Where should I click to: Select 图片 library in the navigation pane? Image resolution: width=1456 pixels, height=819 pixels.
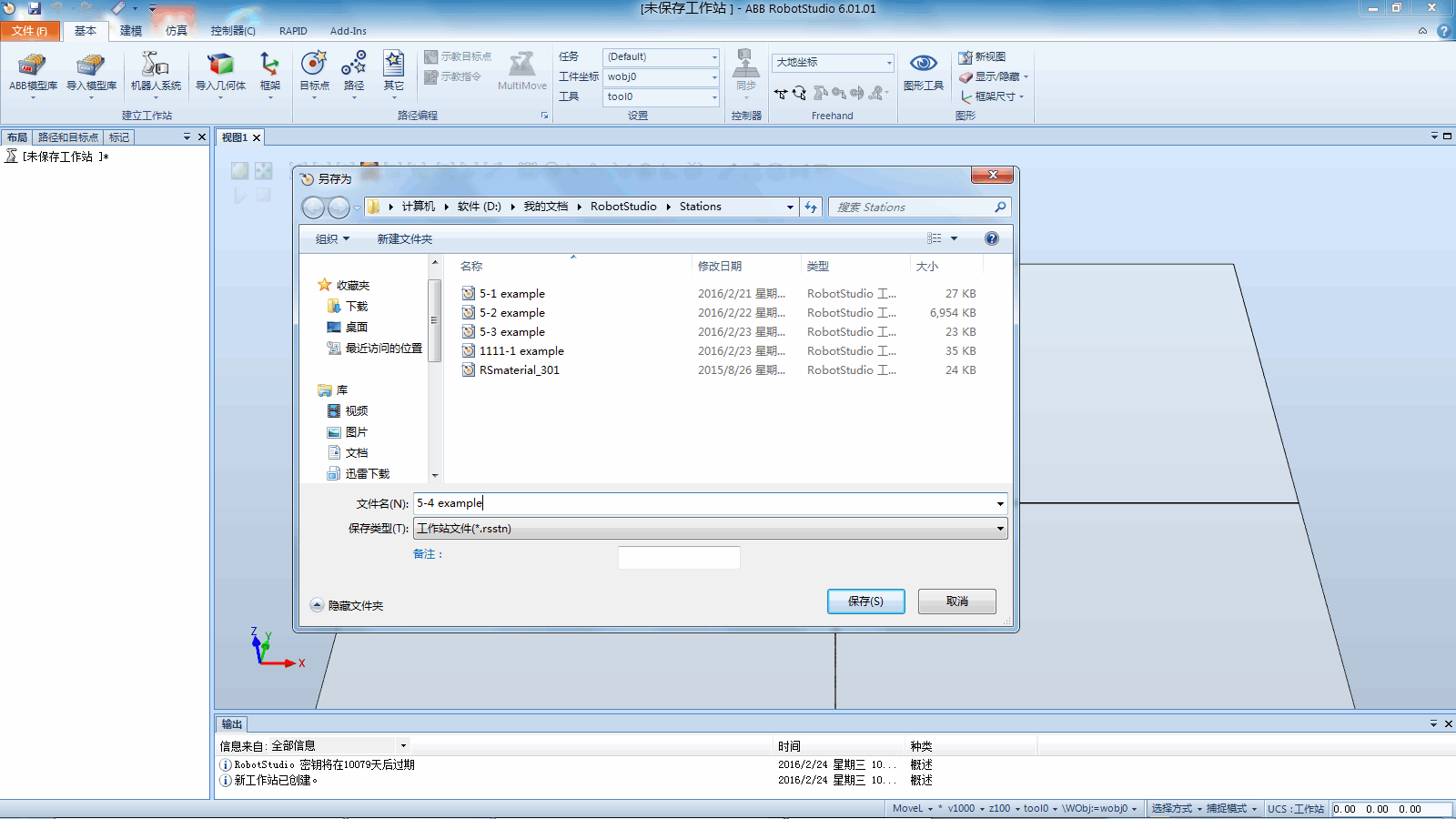348,432
